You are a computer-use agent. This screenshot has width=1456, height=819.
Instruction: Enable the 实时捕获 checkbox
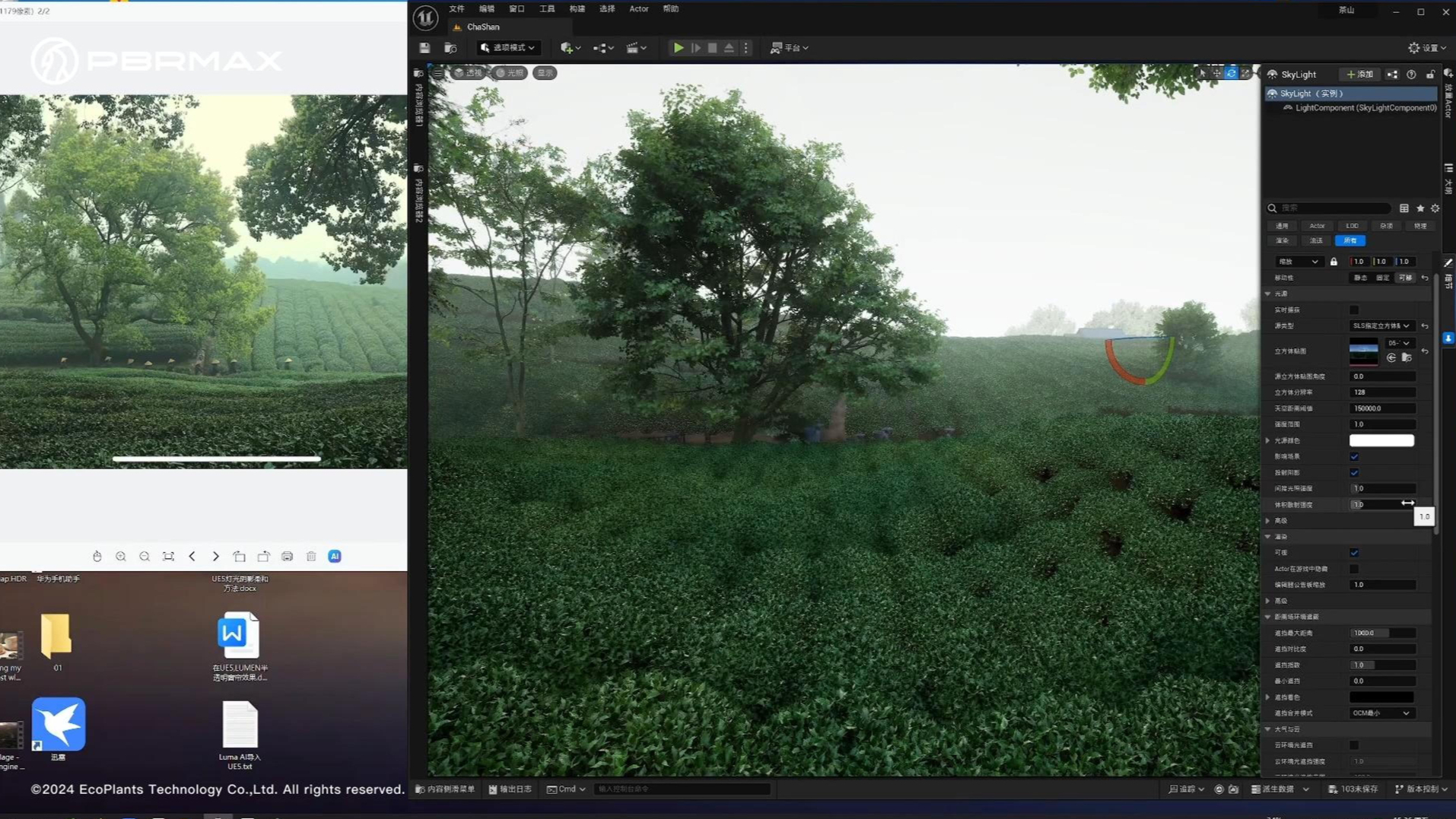[1354, 310]
